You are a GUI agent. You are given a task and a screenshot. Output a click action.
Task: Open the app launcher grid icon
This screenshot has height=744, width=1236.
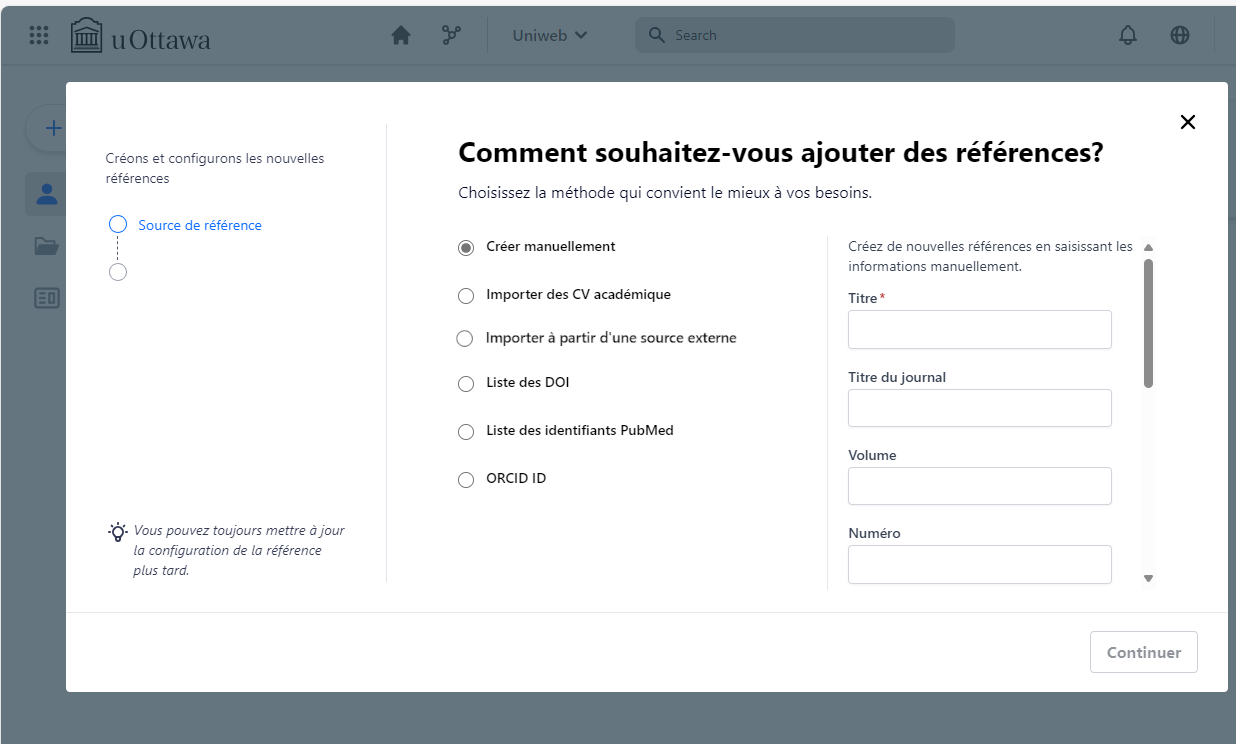38,35
